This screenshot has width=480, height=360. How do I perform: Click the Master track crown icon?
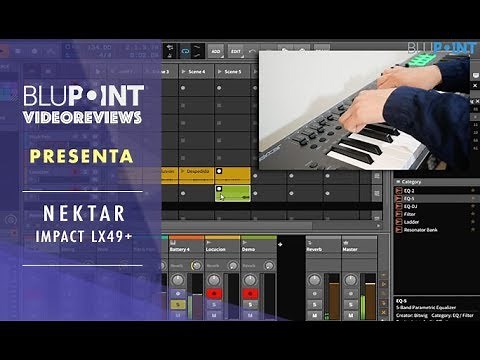pyautogui.click(x=346, y=243)
